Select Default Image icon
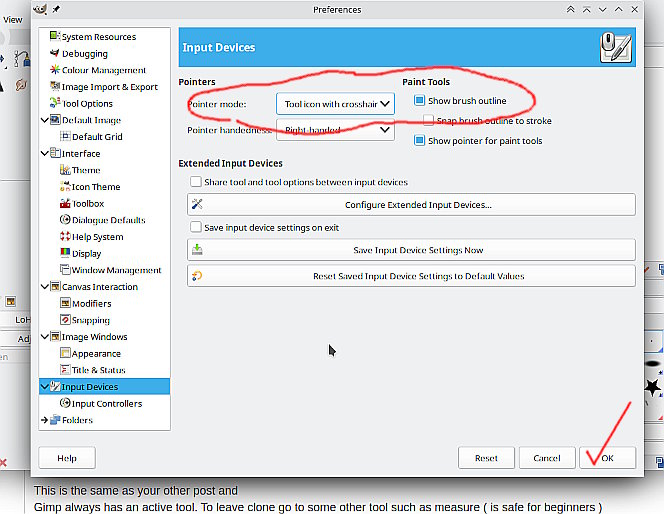Viewport: 664px width, 514px height. tap(55, 120)
